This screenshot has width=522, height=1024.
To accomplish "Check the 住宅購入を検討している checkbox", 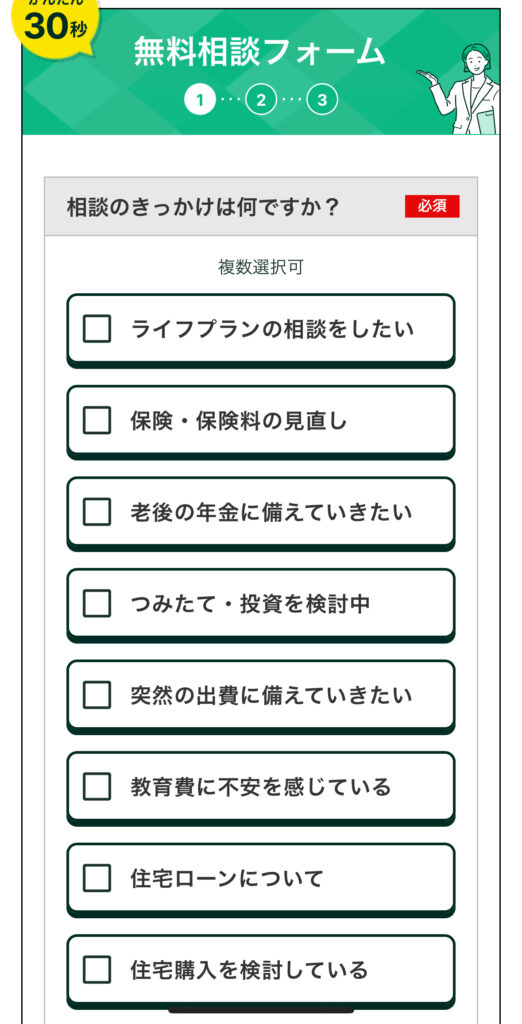I will pyautogui.click(x=97, y=969).
